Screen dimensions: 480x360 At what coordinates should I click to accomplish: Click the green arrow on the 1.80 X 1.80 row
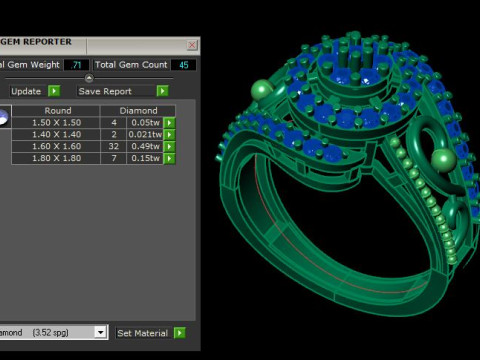pos(169,158)
